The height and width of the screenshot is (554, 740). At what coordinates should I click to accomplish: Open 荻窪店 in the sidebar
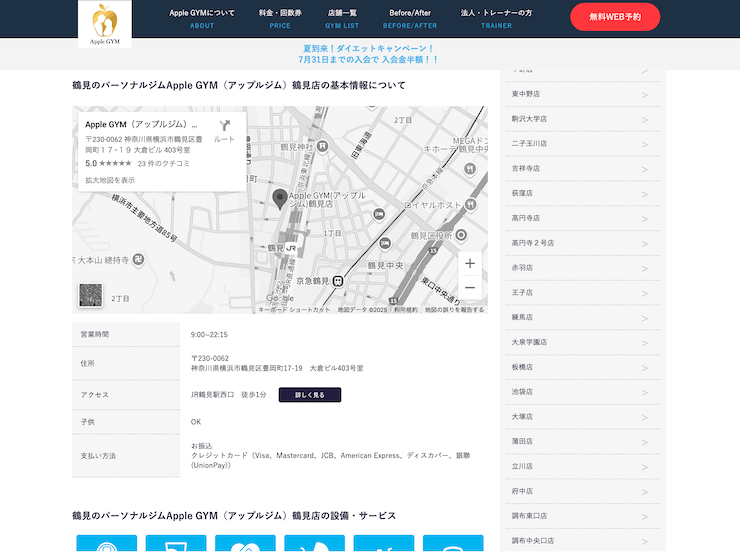point(583,193)
